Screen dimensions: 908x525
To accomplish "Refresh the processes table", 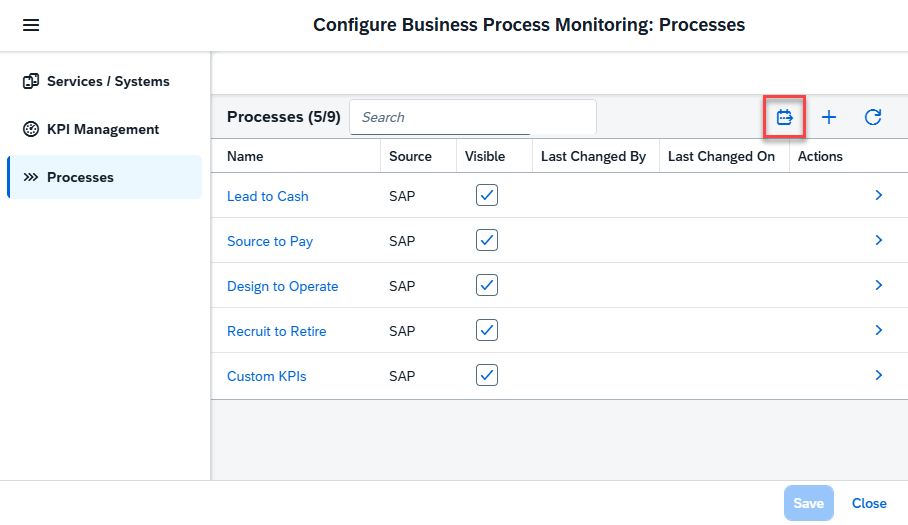I will (x=872, y=117).
